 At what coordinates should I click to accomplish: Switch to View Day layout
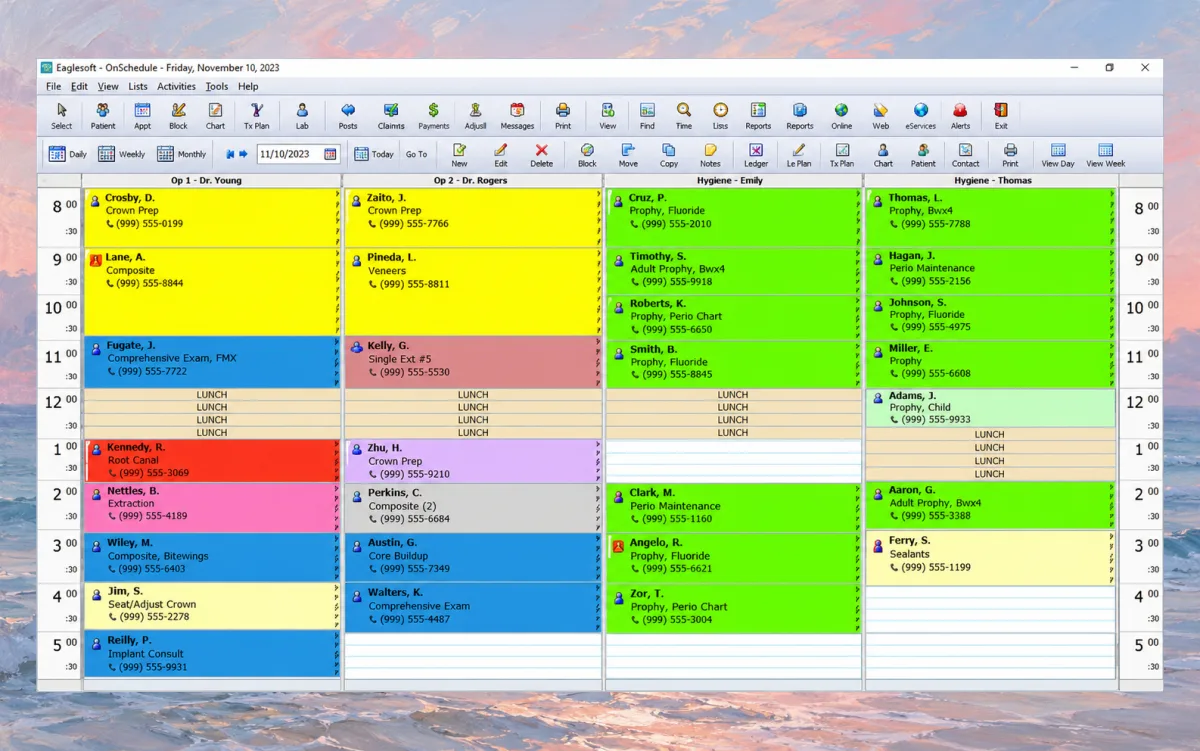pos(1058,155)
